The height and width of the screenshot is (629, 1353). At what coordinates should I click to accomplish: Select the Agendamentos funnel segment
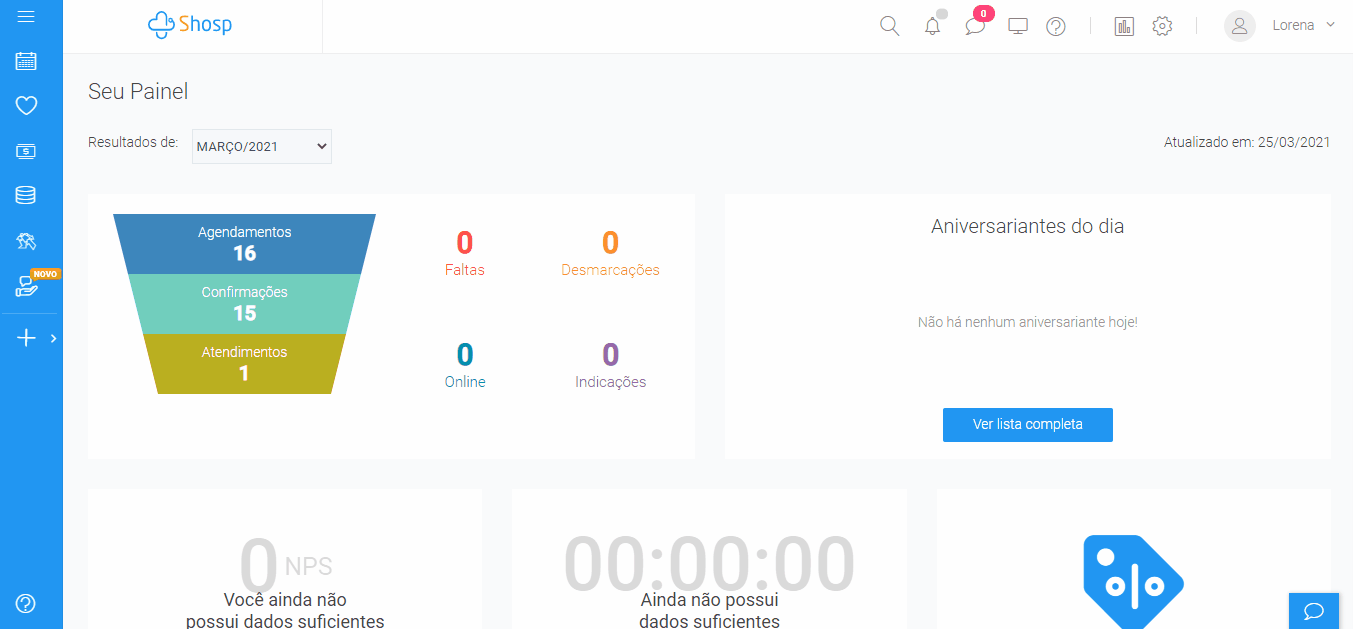(x=244, y=243)
